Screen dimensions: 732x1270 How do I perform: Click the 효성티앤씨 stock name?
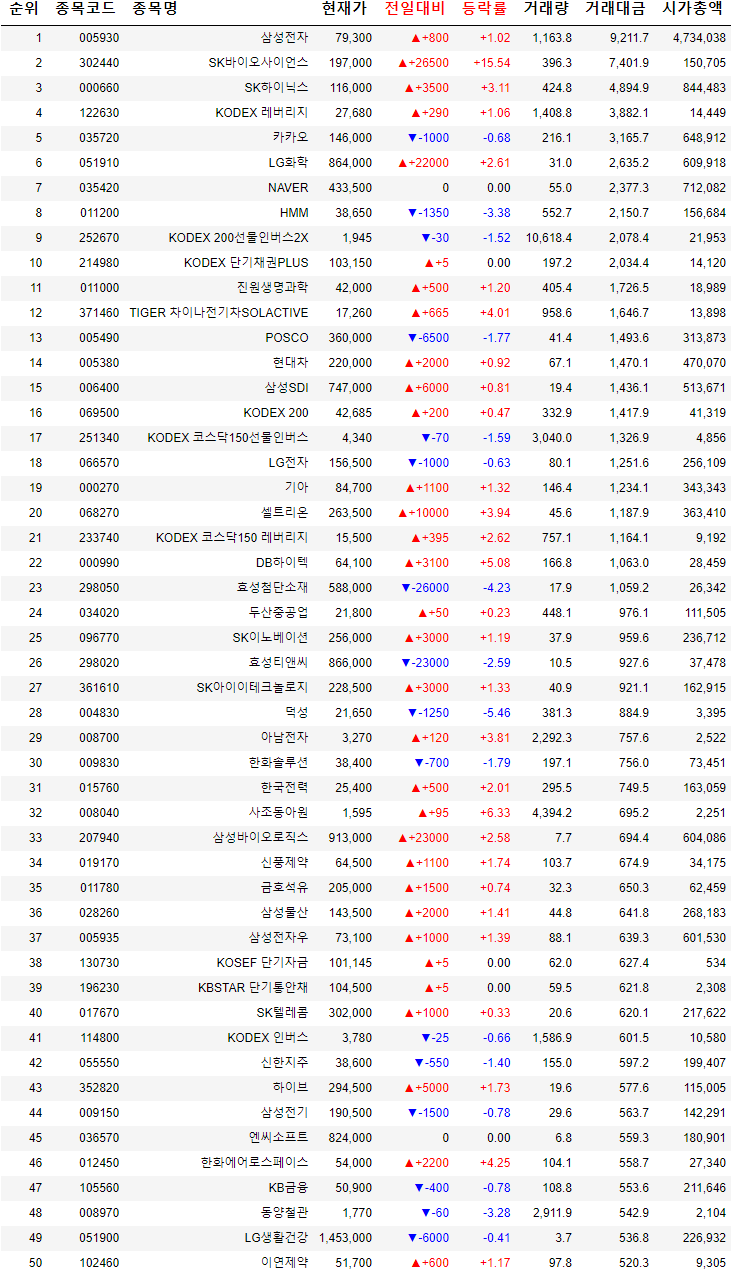point(279,663)
